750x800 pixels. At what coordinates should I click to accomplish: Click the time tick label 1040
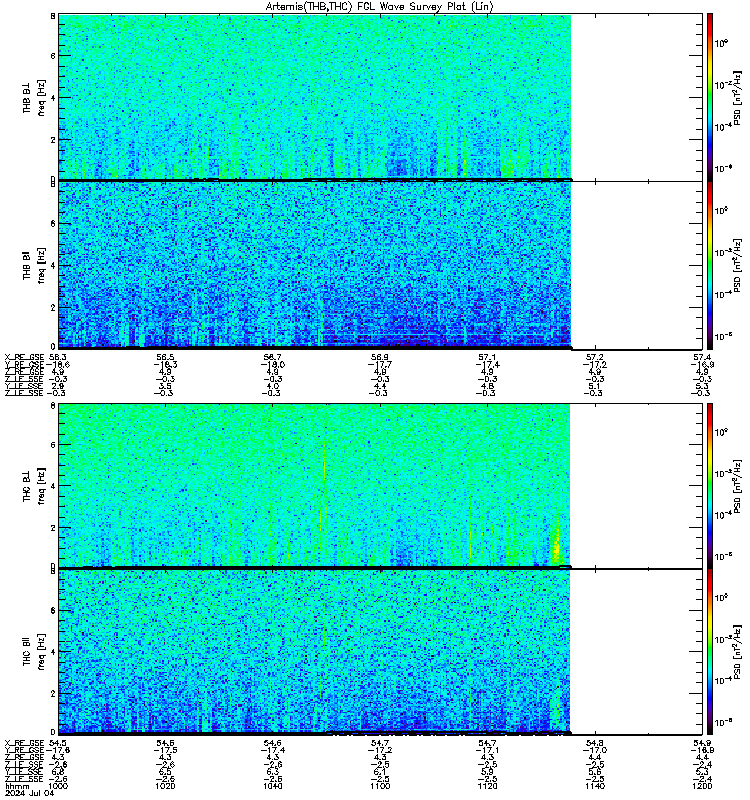coord(272,786)
